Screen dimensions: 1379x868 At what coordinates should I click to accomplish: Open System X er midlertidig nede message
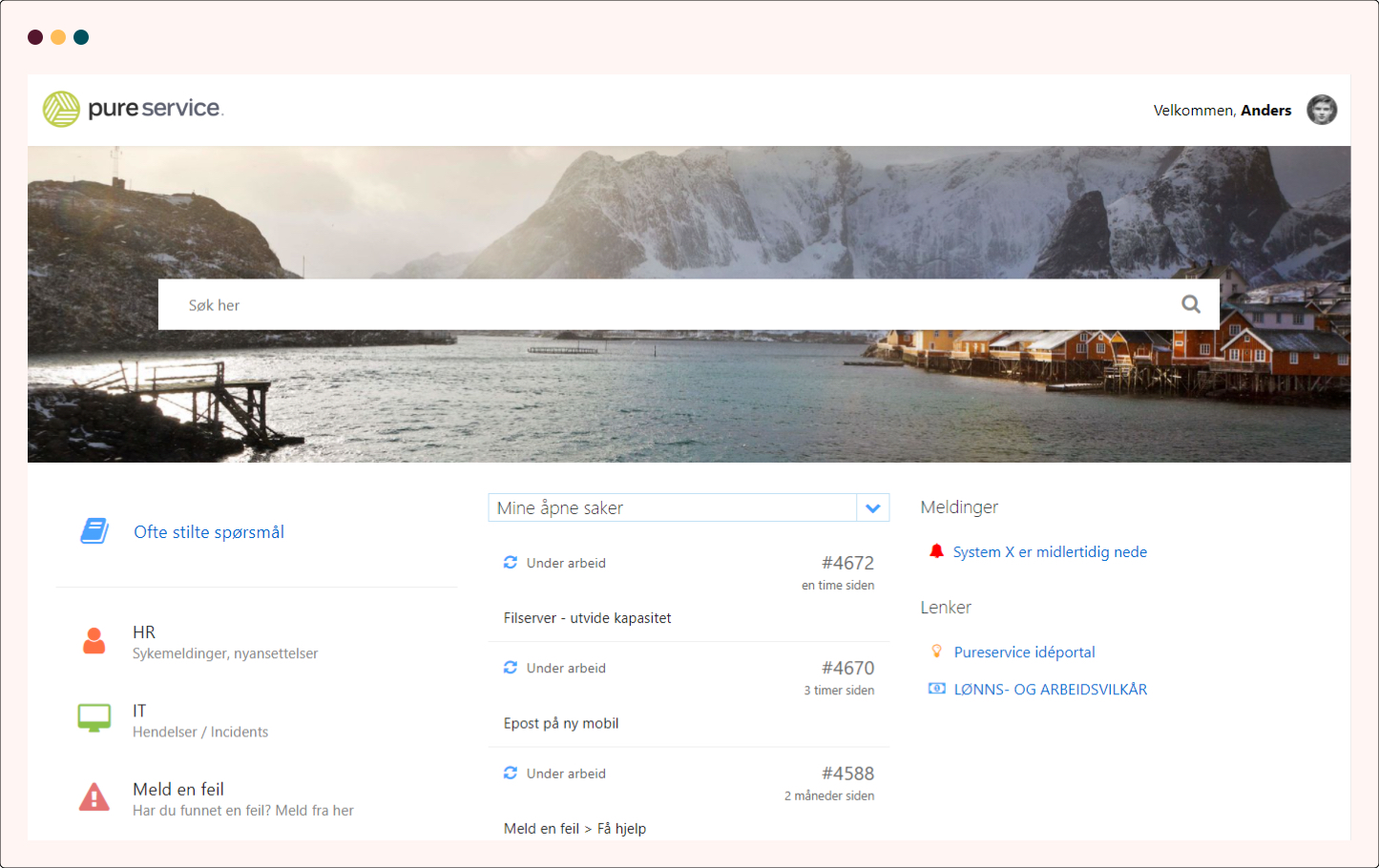[1049, 552]
